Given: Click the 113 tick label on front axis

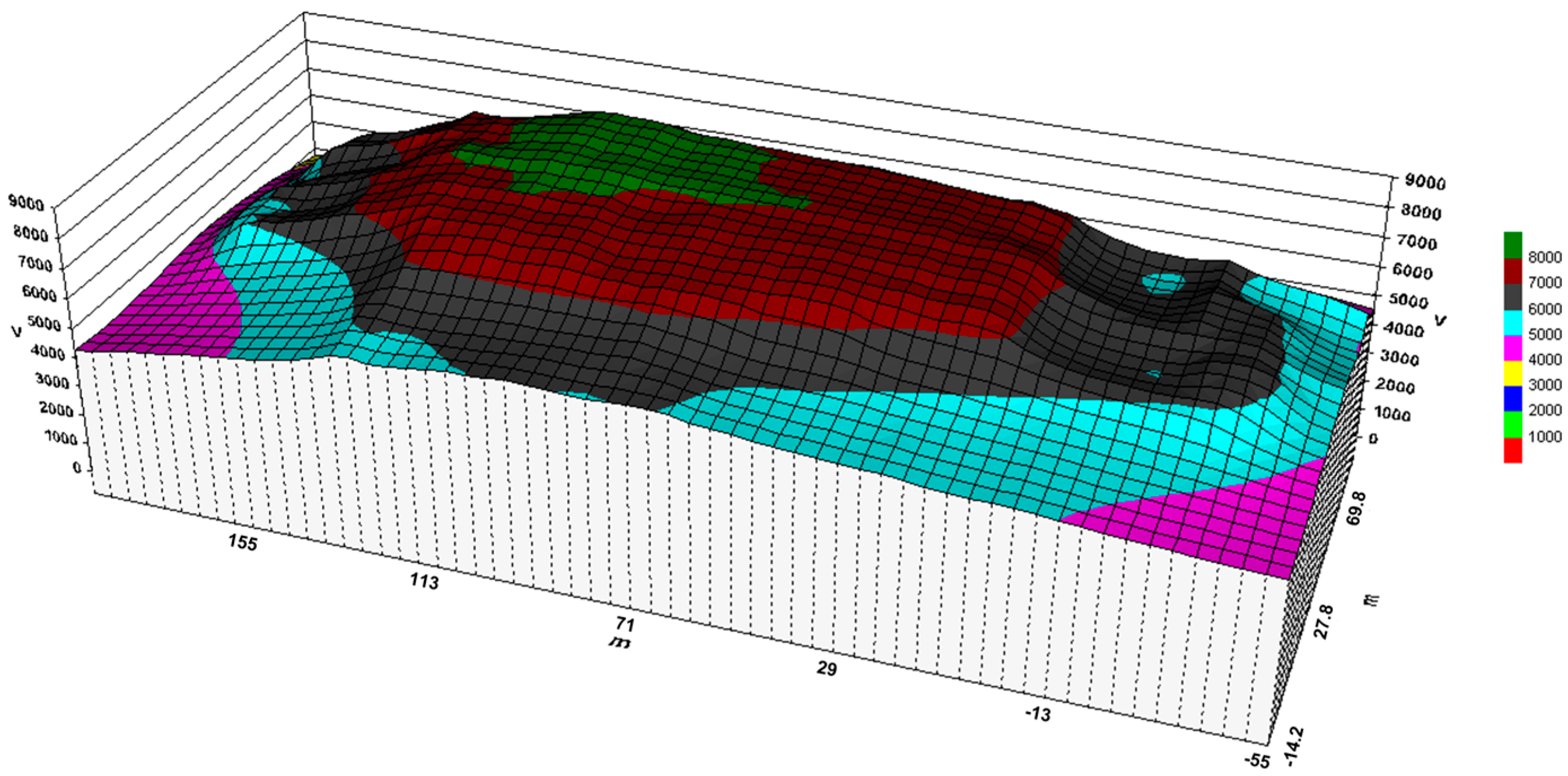Looking at the screenshot, I should (424, 581).
